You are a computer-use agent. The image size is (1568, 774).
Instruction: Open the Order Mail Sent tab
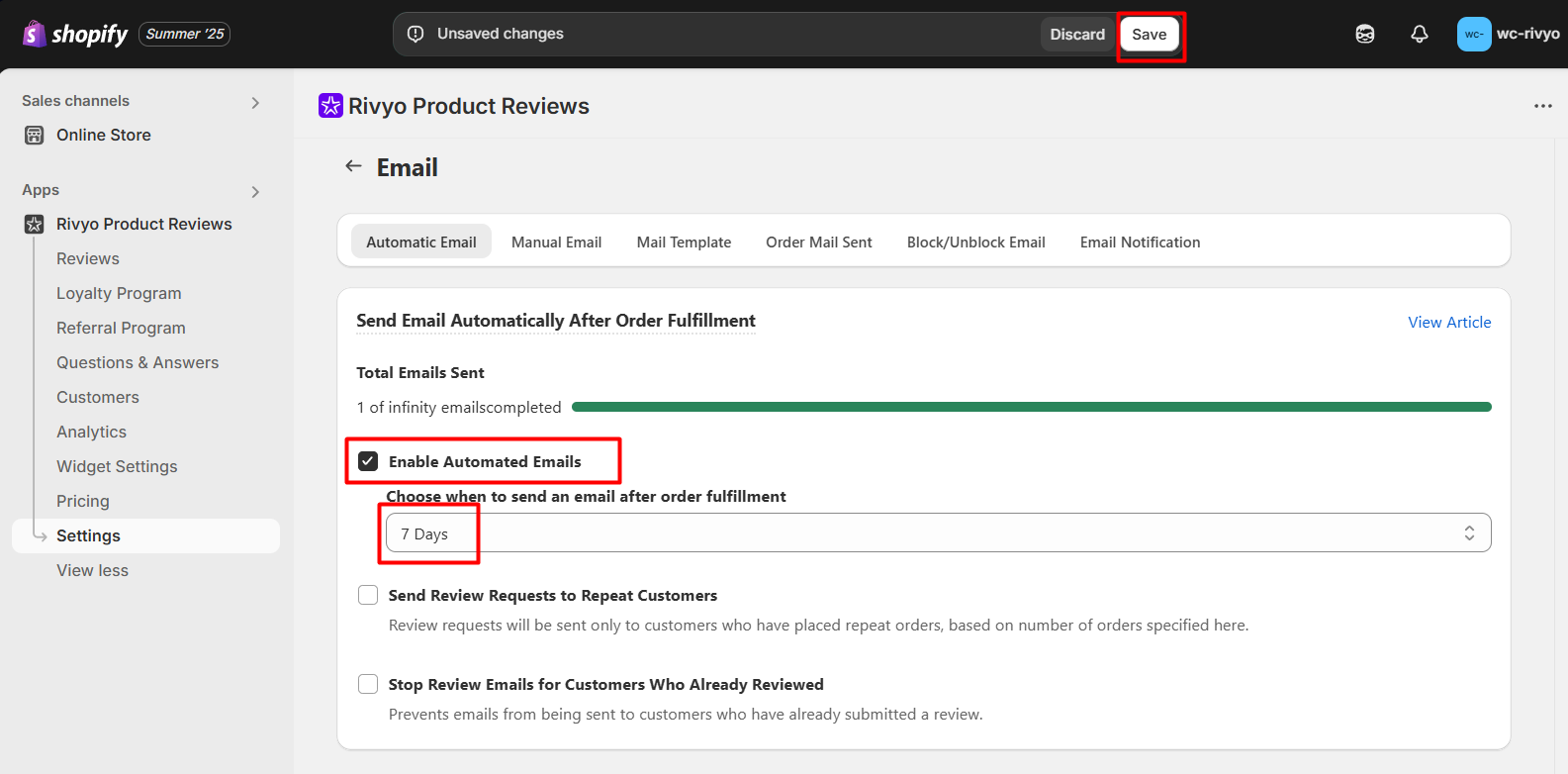(x=819, y=242)
